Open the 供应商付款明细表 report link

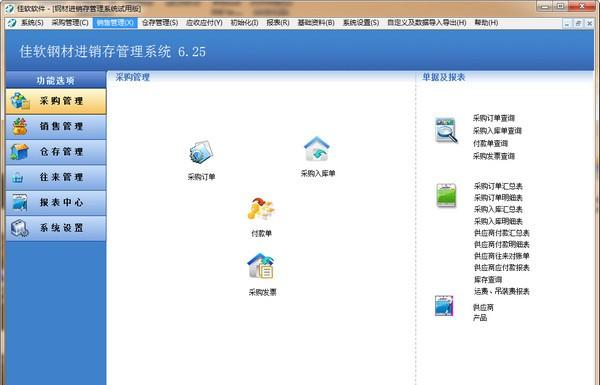(x=502, y=244)
